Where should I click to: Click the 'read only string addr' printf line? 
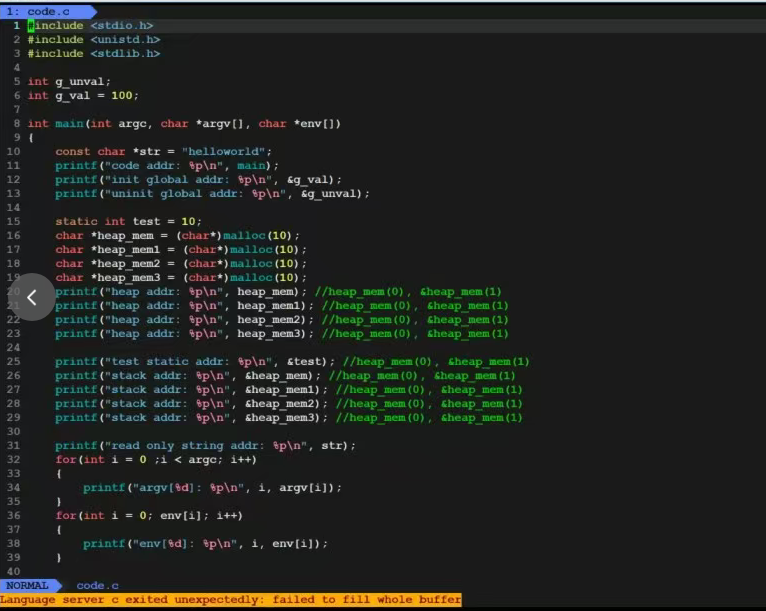click(x=206, y=445)
